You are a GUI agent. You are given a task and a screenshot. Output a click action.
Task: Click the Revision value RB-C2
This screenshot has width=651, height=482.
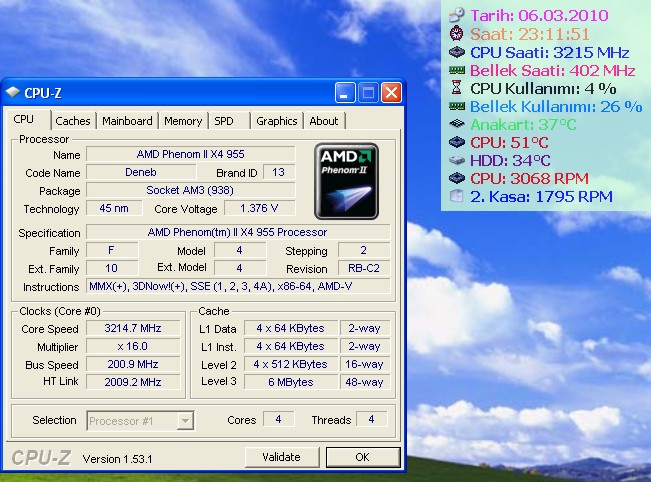pyautogui.click(x=364, y=268)
